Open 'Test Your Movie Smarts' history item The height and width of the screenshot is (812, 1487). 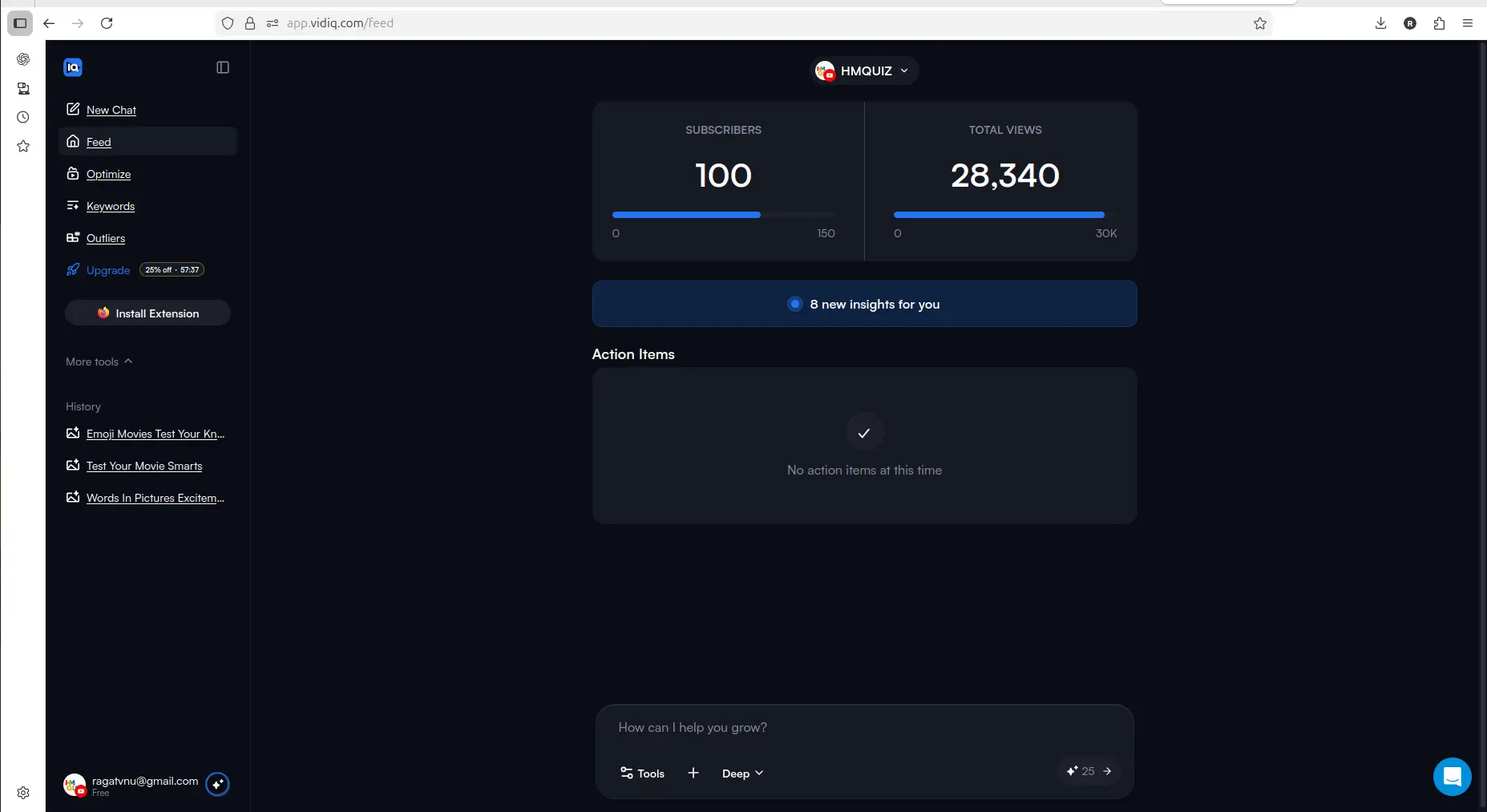coord(135,466)
